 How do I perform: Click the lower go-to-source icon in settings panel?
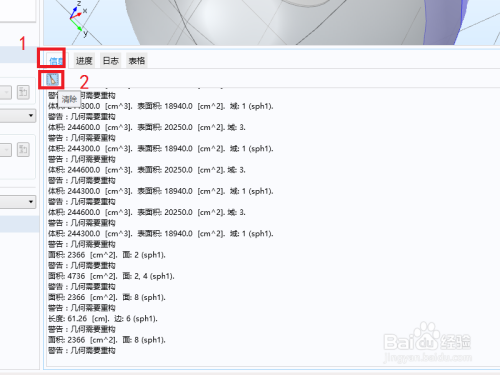(23, 150)
